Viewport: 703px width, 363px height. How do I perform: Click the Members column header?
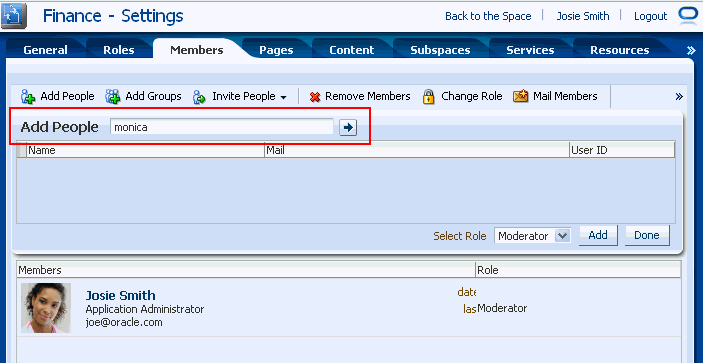pyautogui.click(x=246, y=270)
